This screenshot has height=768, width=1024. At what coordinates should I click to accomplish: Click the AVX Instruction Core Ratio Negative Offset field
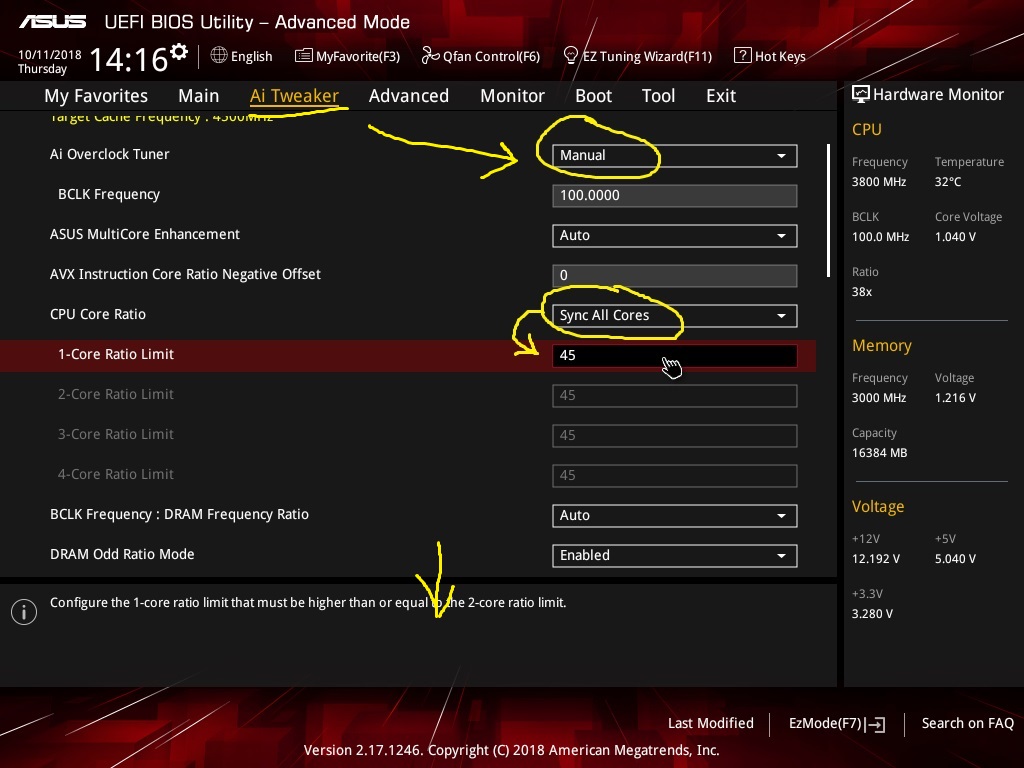(675, 276)
